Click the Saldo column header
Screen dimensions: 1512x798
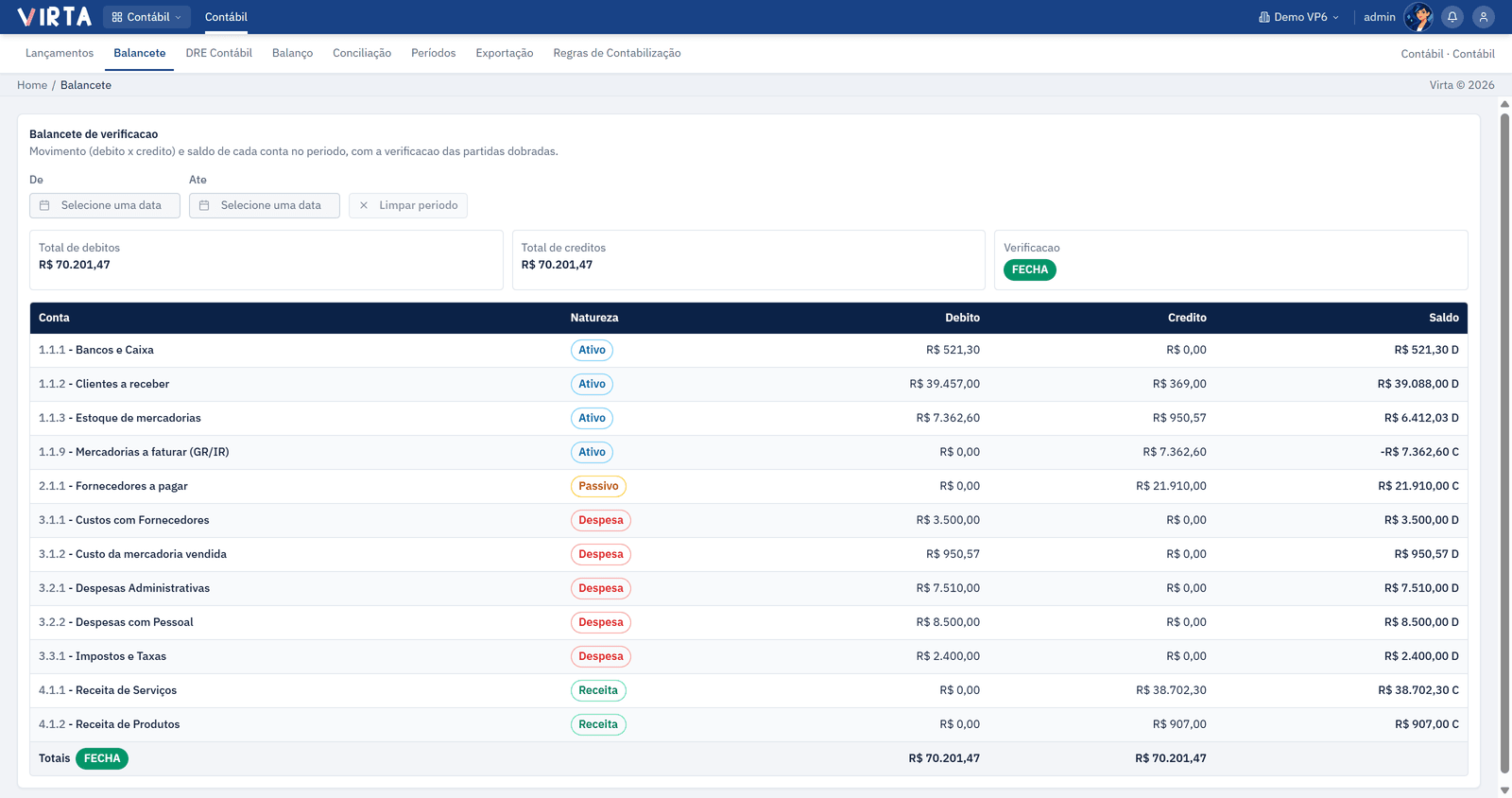point(1444,318)
